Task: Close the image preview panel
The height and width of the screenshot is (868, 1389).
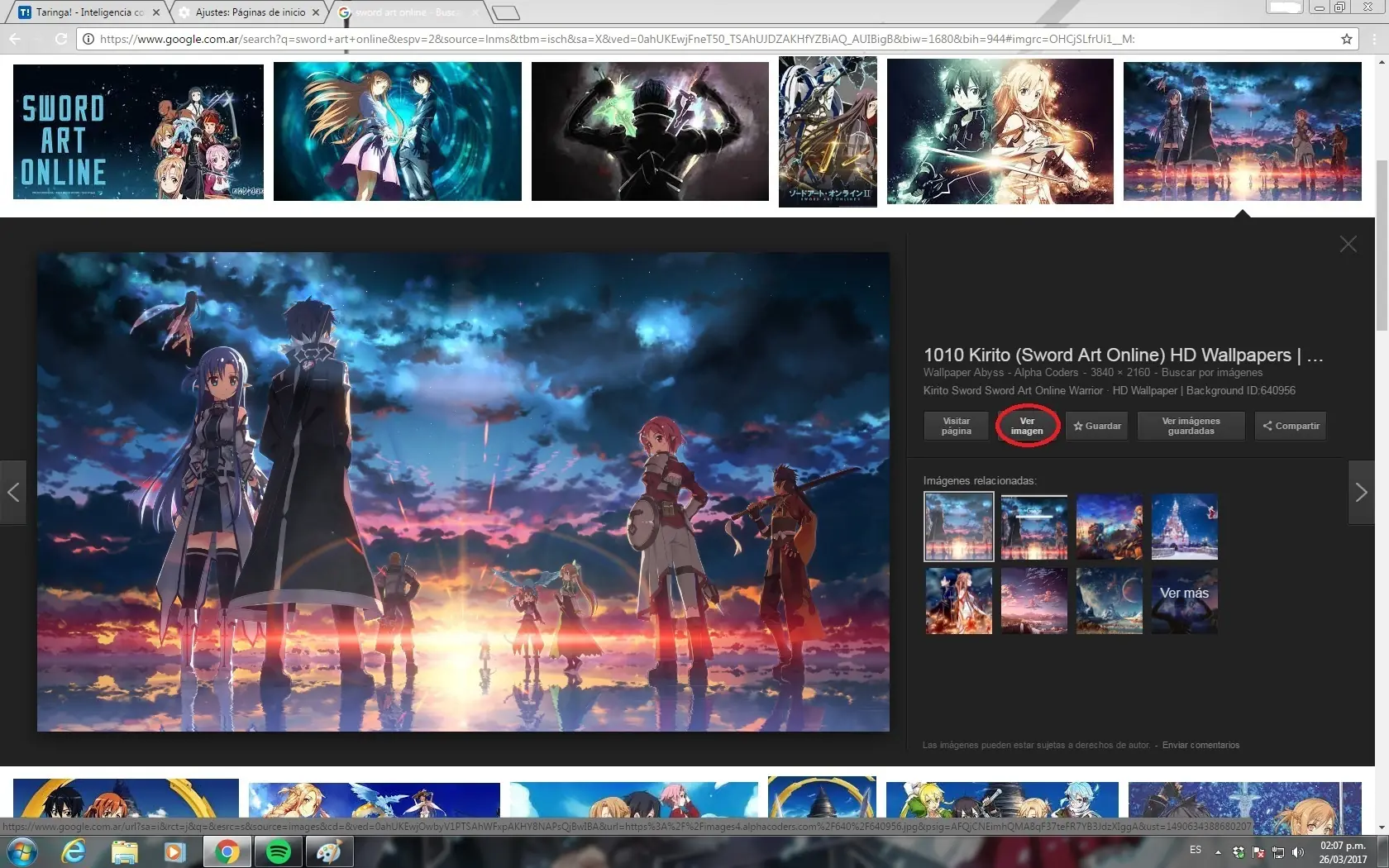Action: pyautogui.click(x=1348, y=244)
